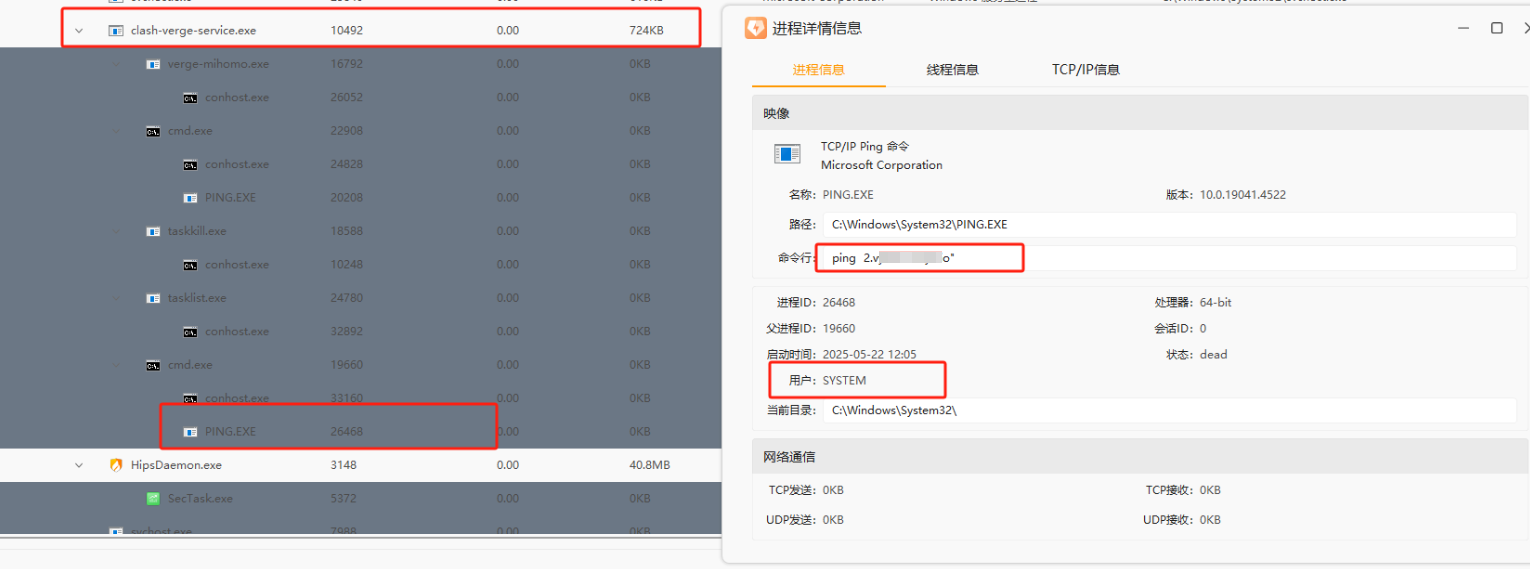1530x569 pixels.
Task: Switch to the 进程信息 tab
Action: 818,70
